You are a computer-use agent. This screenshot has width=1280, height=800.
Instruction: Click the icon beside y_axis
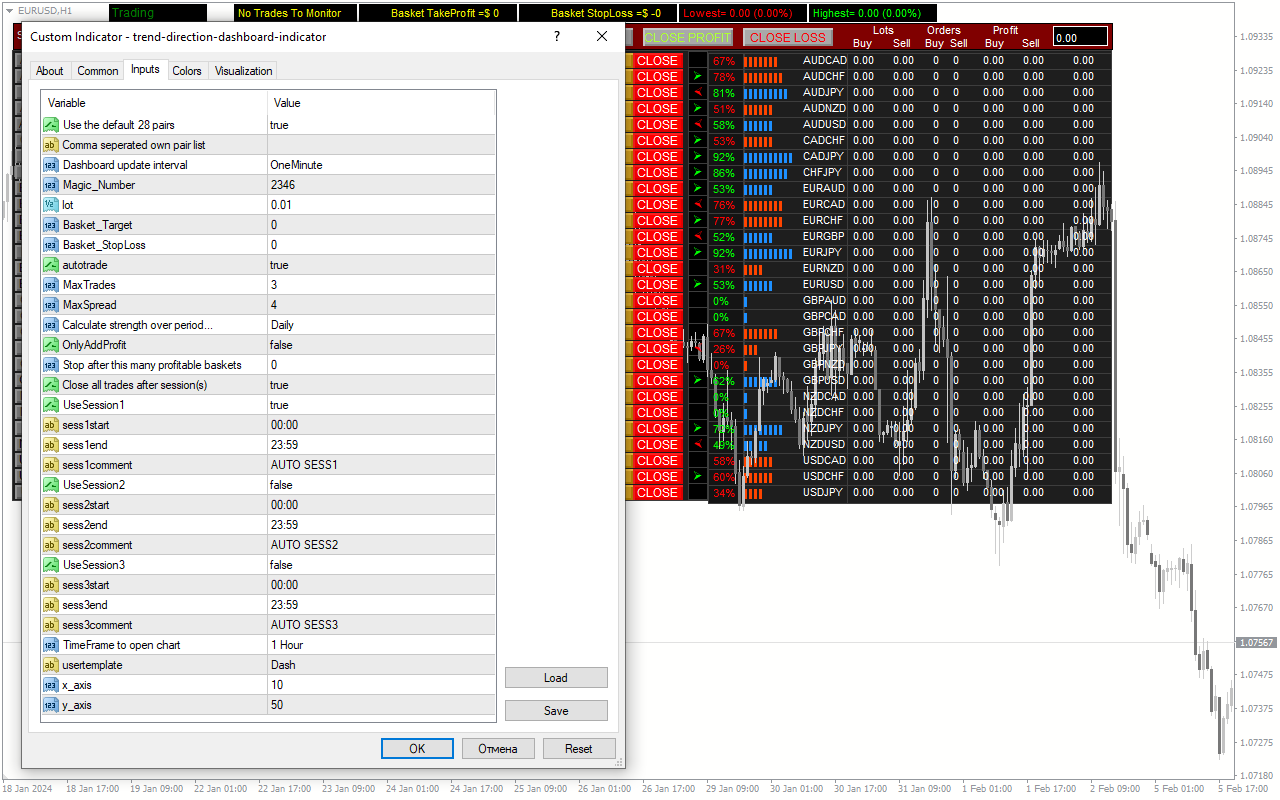pos(51,705)
